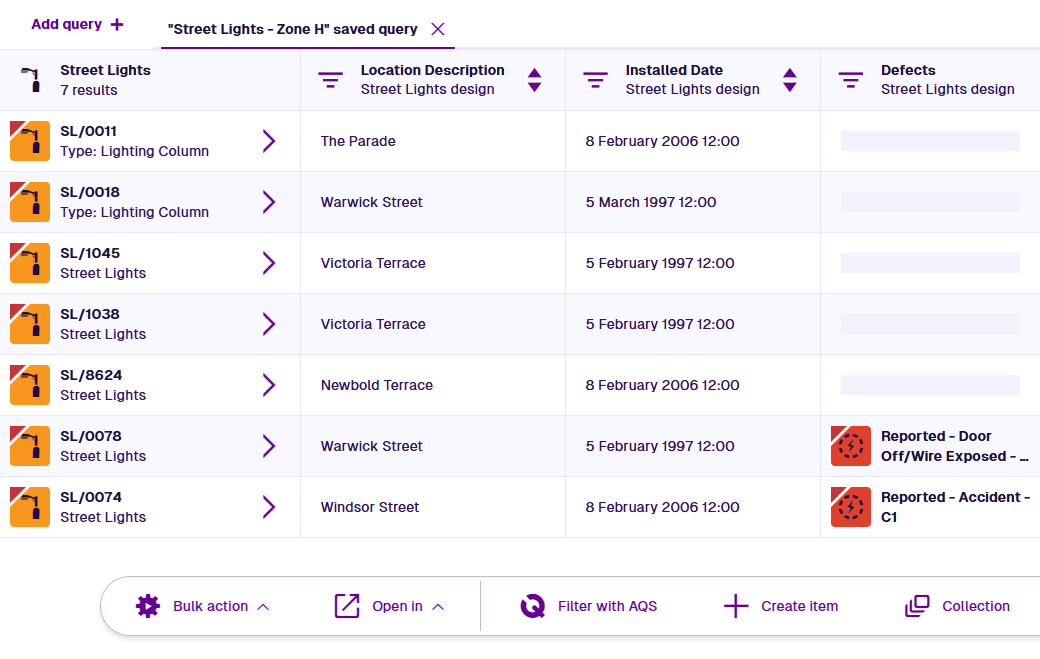
Task: Open the filter icon on Location Description column
Action: (x=330, y=80)
